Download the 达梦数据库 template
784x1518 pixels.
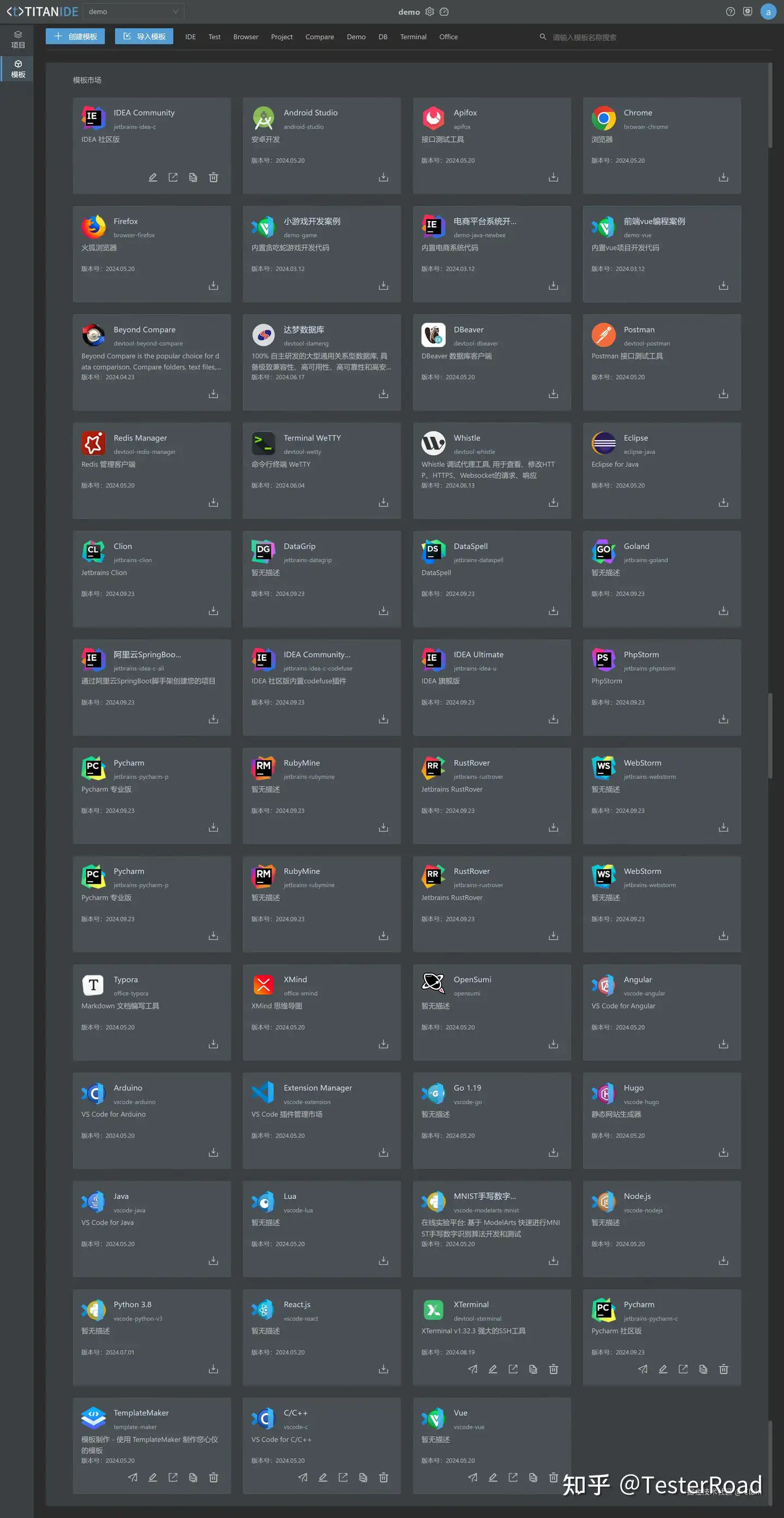tap(383, 394)
